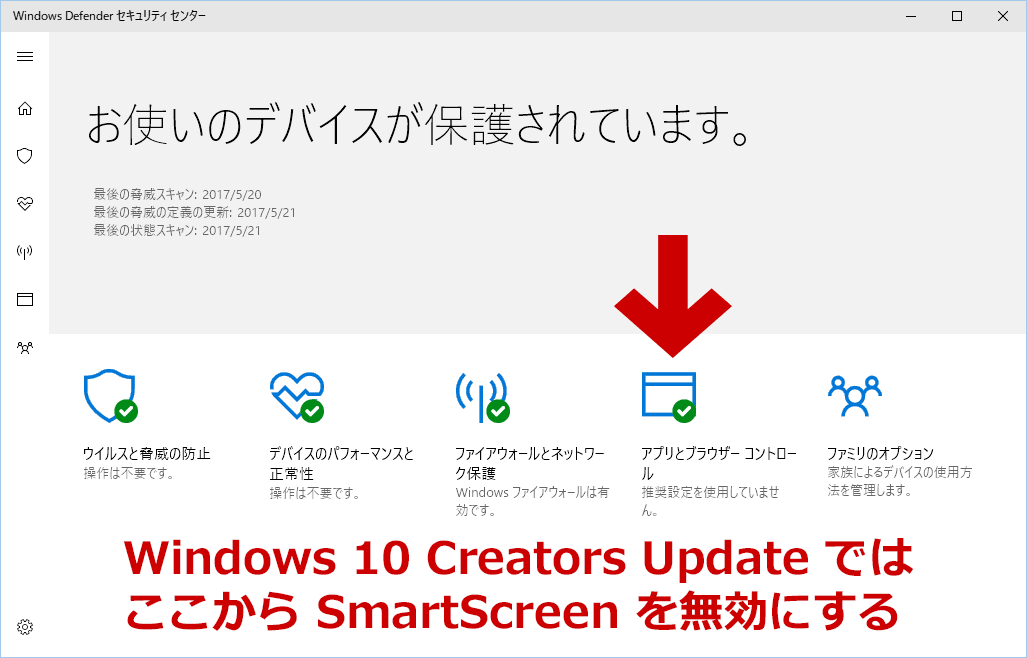Screen dimensions: 1027x658
Task: Open デバイスのパフォーマンスと正常性 section
Action: (x=341, y=463)
